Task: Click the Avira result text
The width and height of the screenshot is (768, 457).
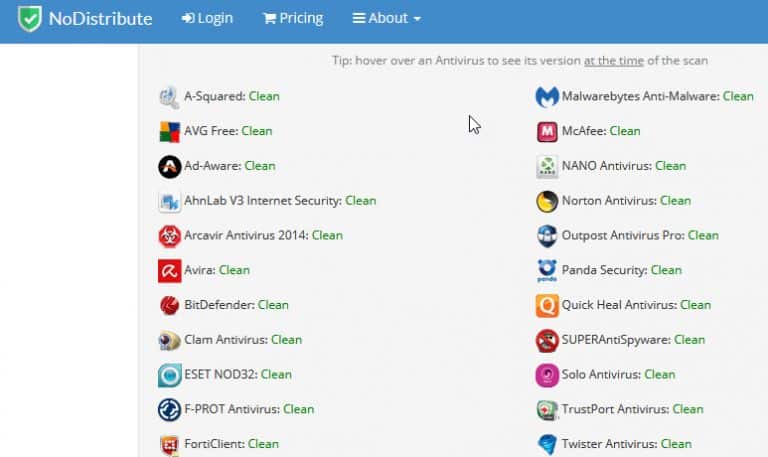Action: click(x=217, y=270)
